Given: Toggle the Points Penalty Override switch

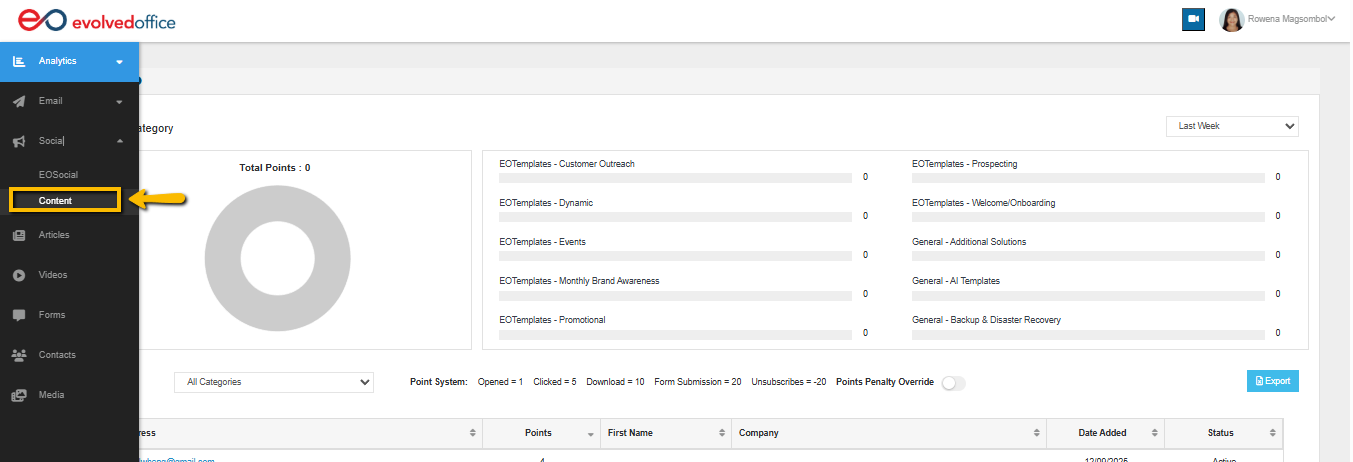Looking at the screenshot, I should coord(953,383).
